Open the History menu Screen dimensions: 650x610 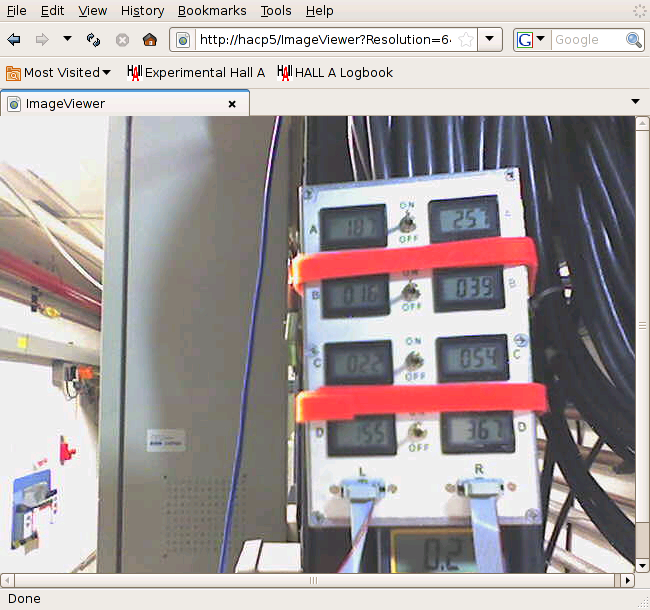pyautogui.click(x=143, y=10)
